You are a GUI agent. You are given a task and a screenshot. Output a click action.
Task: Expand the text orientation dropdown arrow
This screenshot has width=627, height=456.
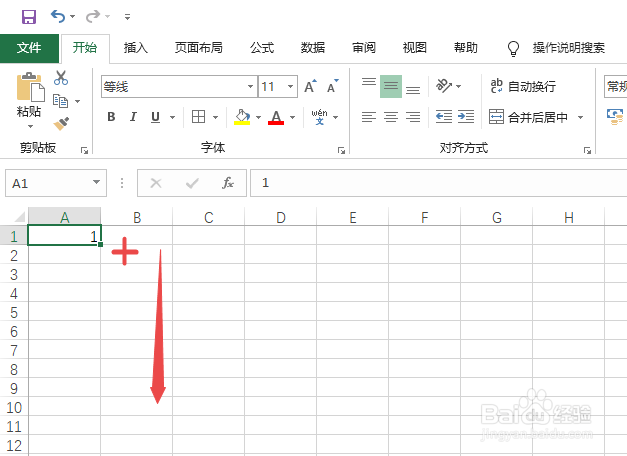click(x=459, y=86)
